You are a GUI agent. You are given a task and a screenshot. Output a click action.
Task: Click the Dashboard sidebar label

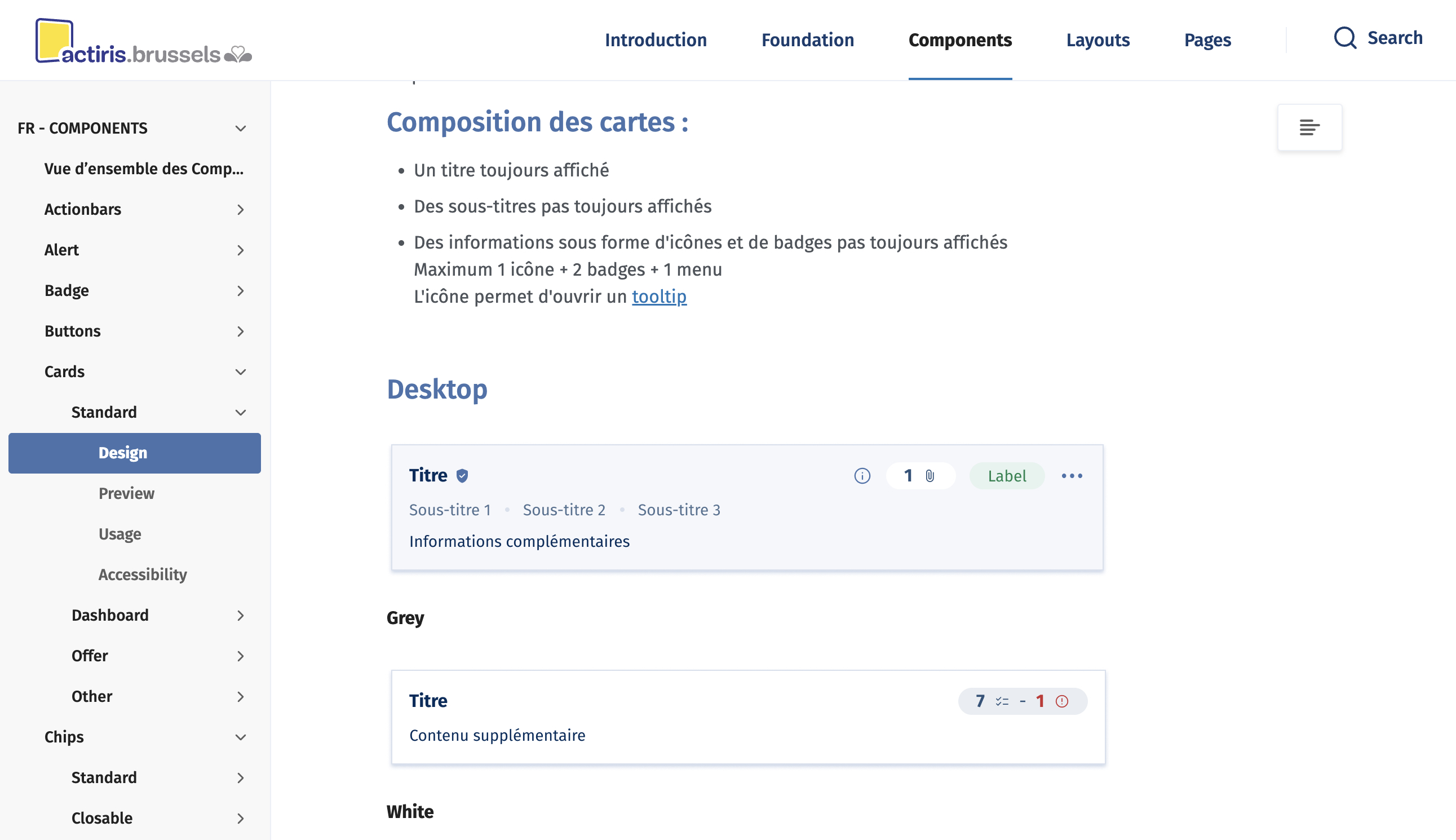(x=109, y=616)
